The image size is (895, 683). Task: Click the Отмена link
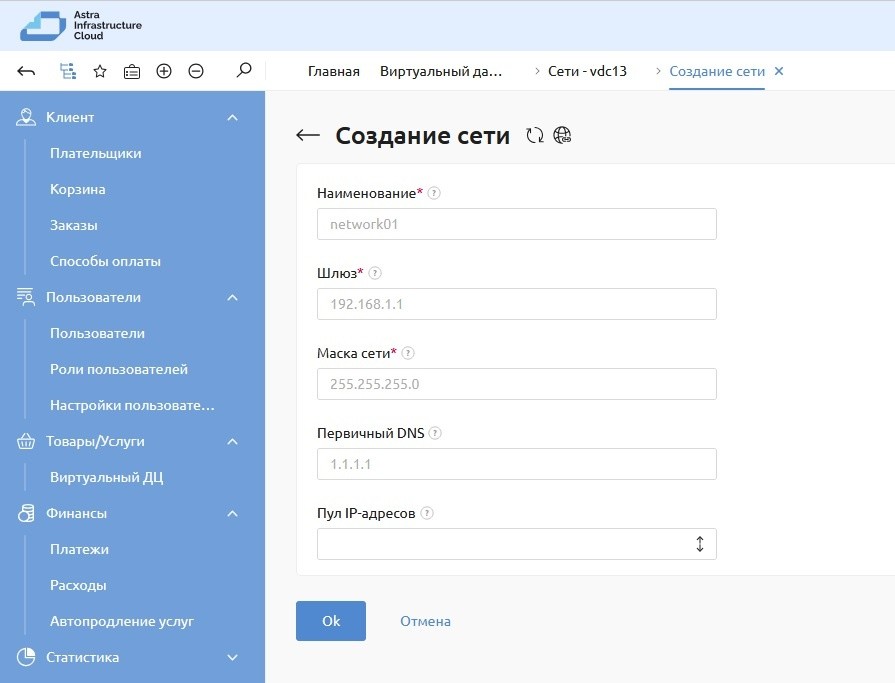(425, 621)
